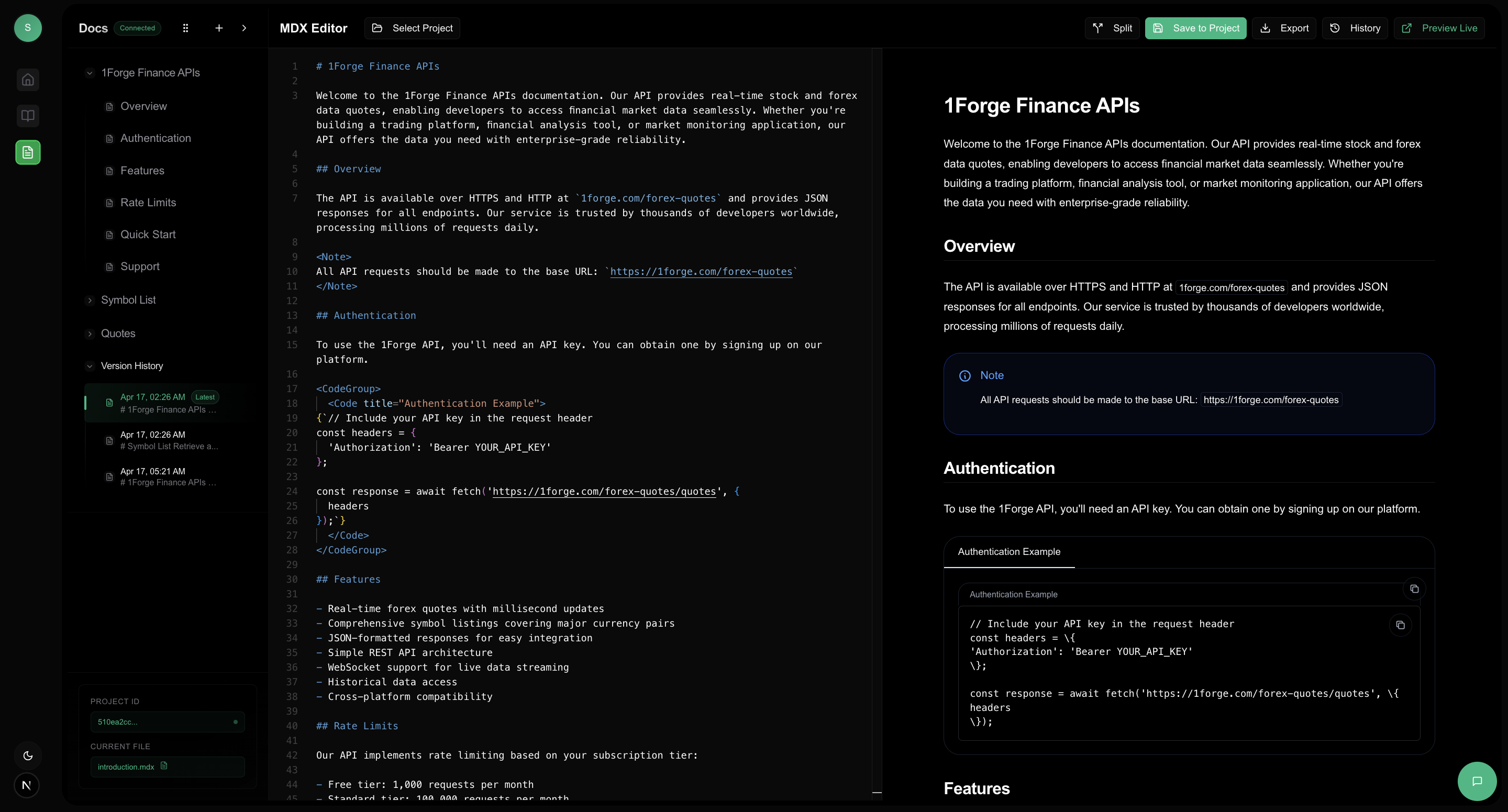Open the Select Project picker
The image size is (1508, 812).
pos(412,28)
